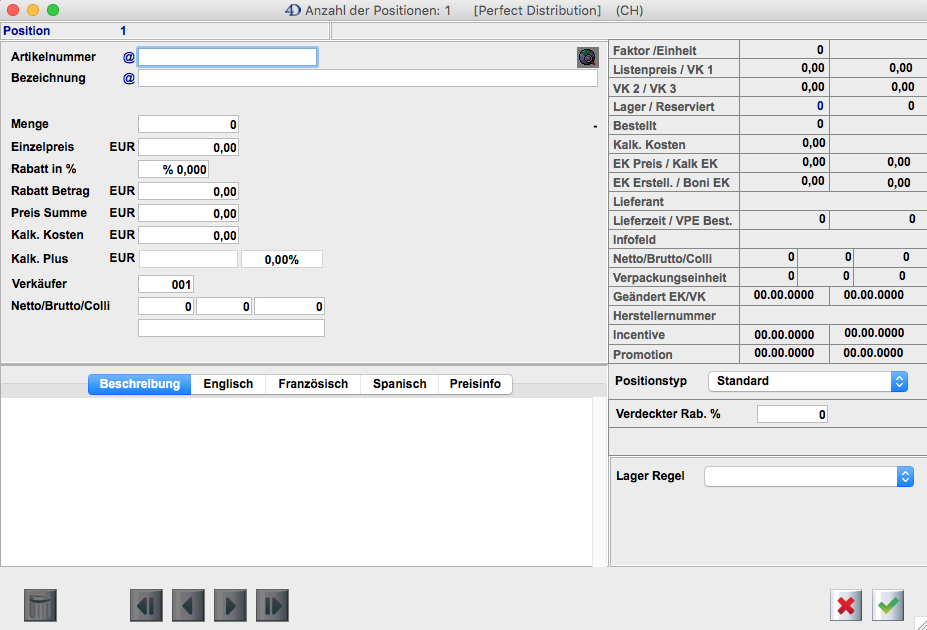Switch to the Englisch tab
Screen dimensions: 927x630
[x=228, y=384]
